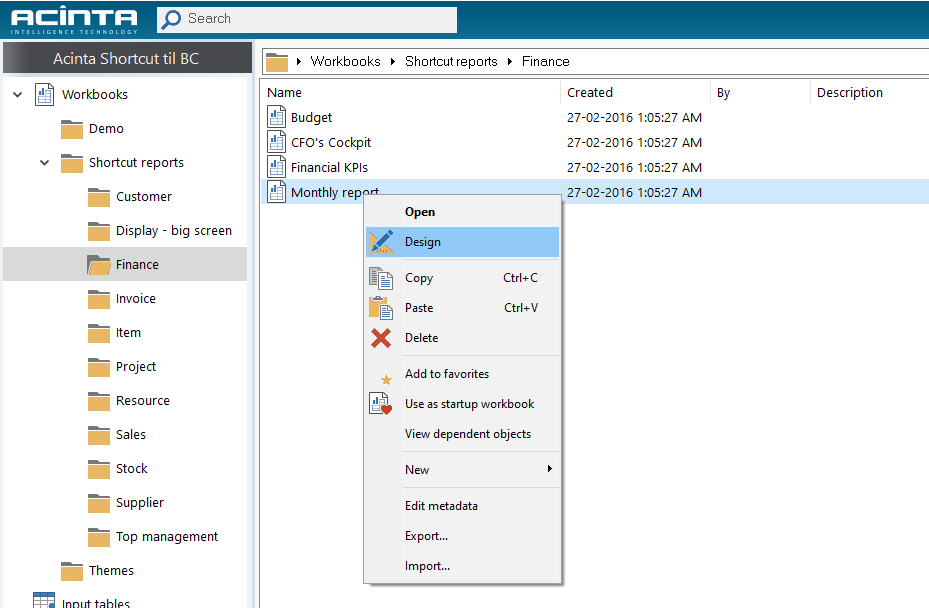Click into the Search field
The image size is (929, 608).
(307, 20)
